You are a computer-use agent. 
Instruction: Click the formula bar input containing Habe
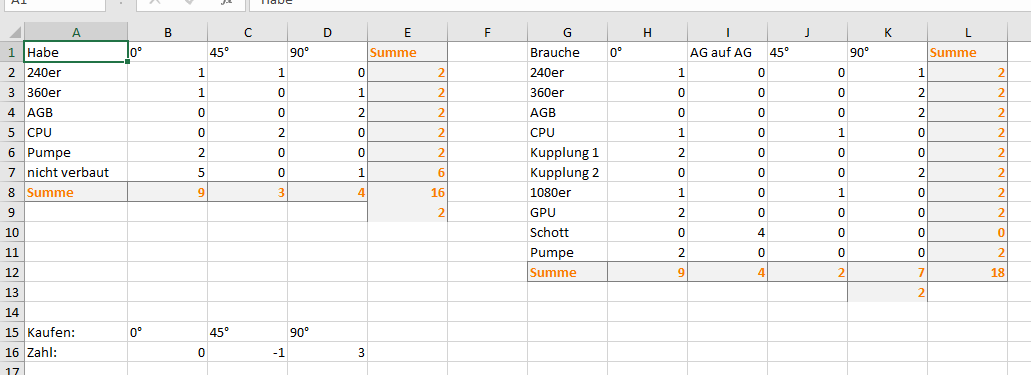(638, 3)
